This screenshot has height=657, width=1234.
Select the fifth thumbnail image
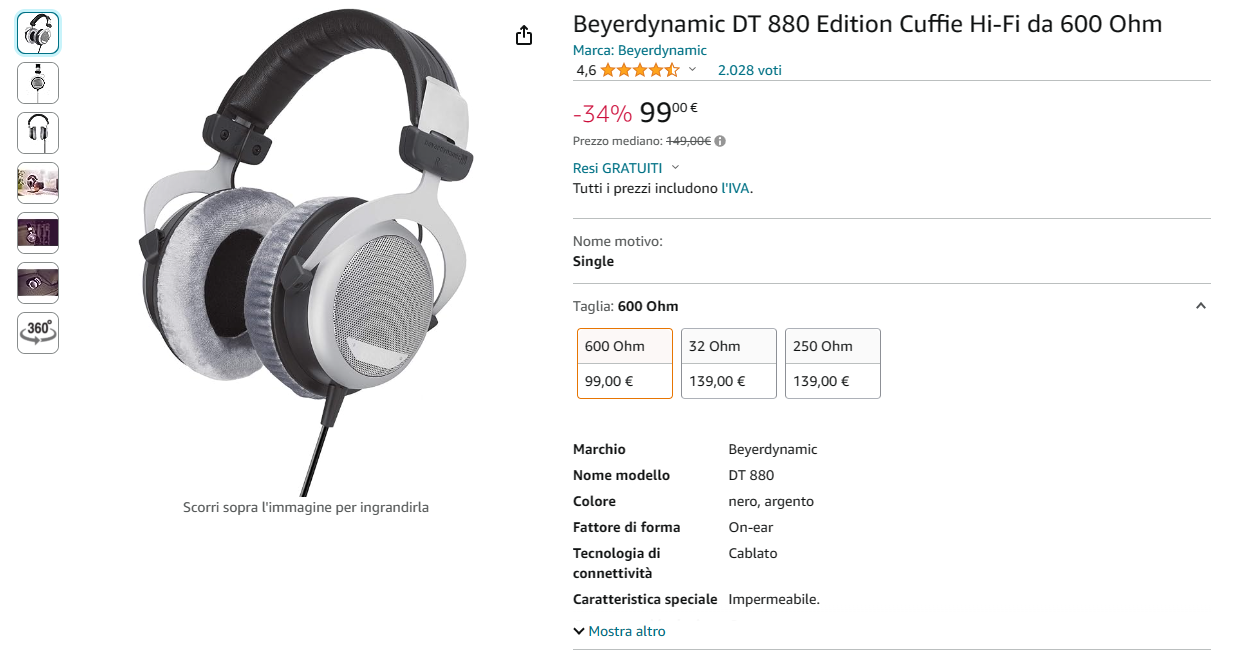click(x=38, y=233)
